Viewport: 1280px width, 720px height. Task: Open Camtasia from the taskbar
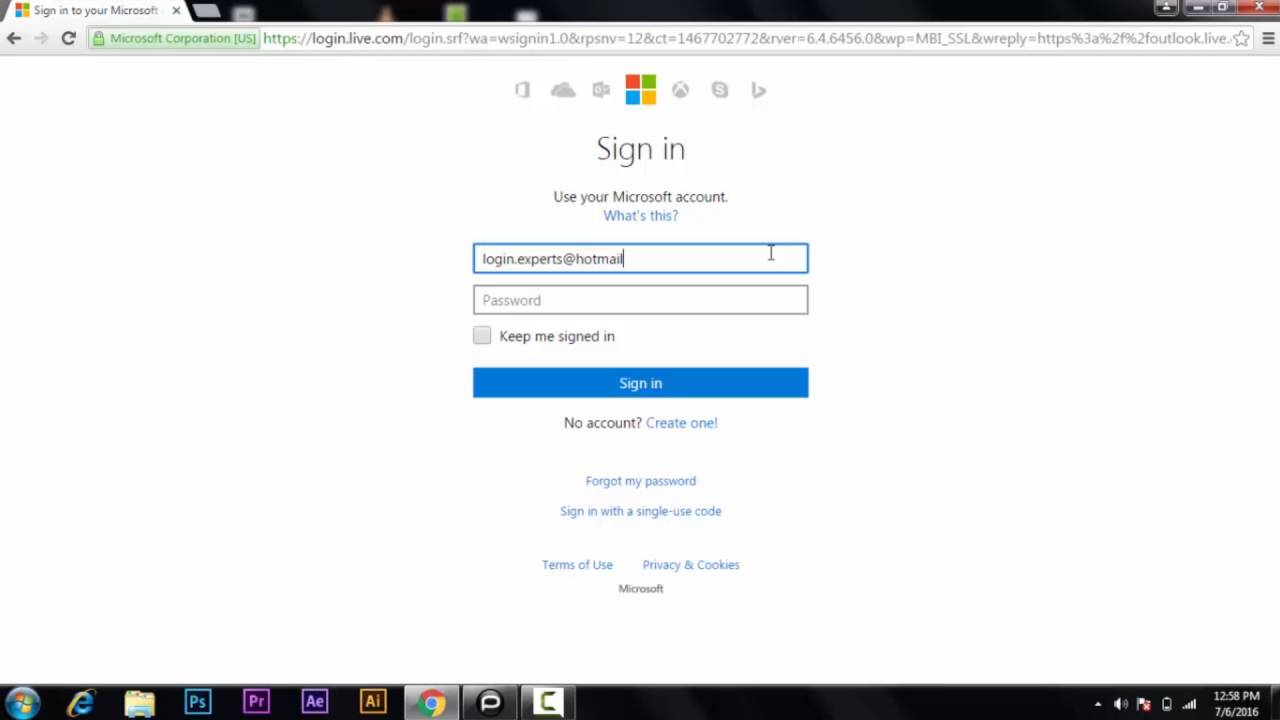tap(548, 703)
